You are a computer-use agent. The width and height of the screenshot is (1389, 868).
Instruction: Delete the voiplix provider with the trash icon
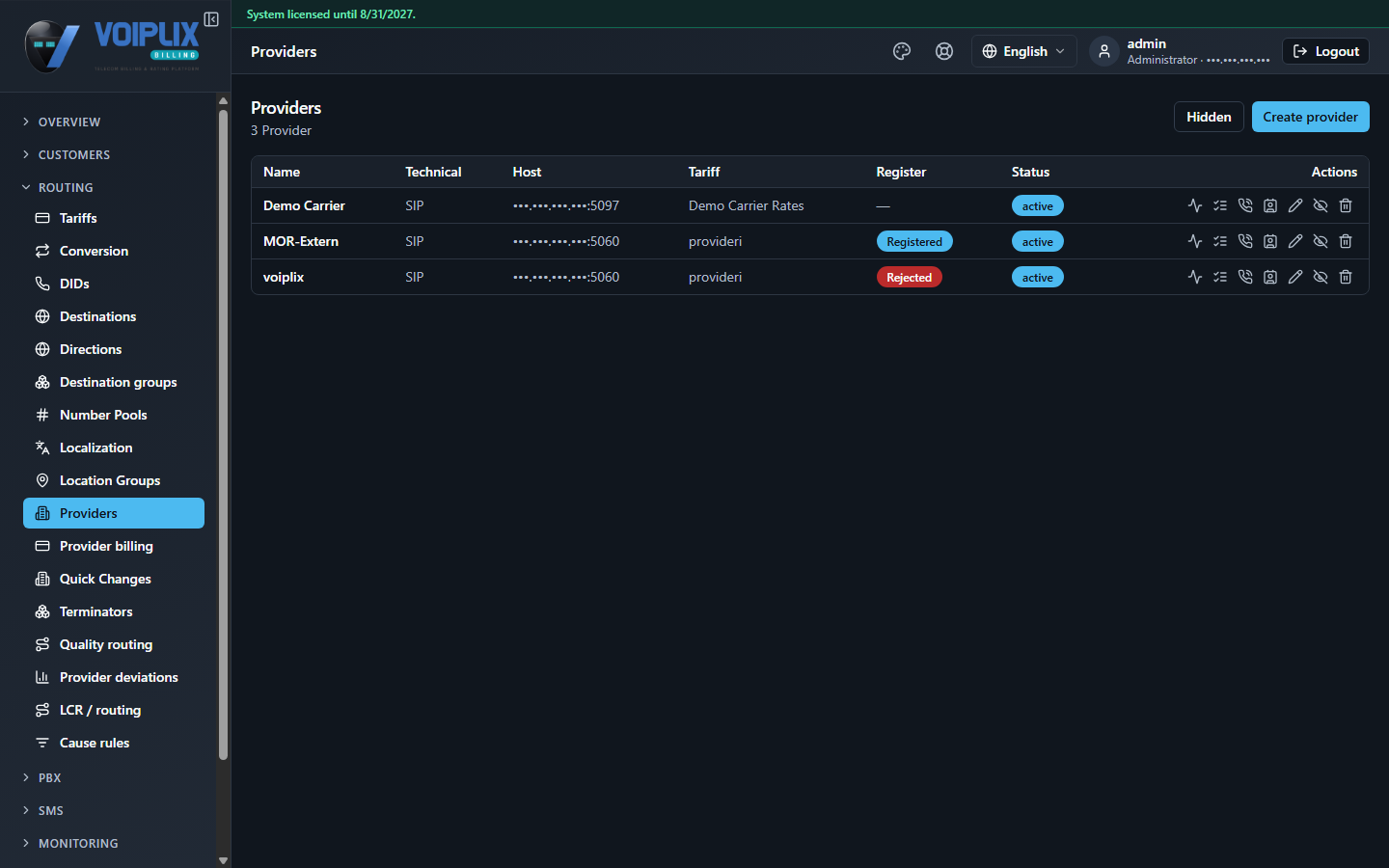click(x=1346, y=277)
